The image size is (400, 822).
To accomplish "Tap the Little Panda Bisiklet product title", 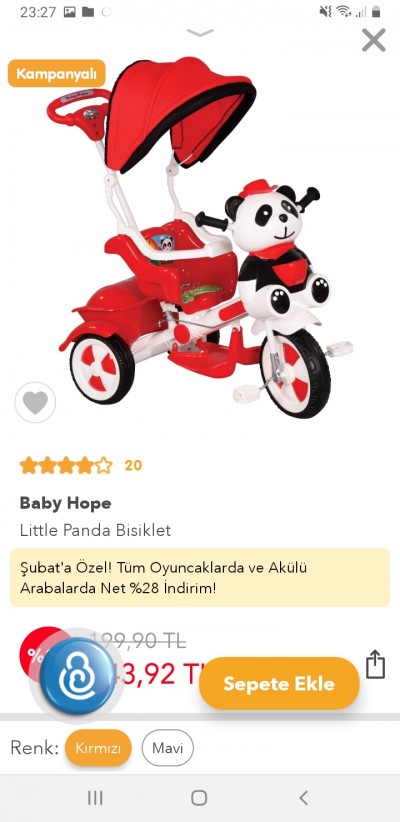I will click(x=95, y=530).
